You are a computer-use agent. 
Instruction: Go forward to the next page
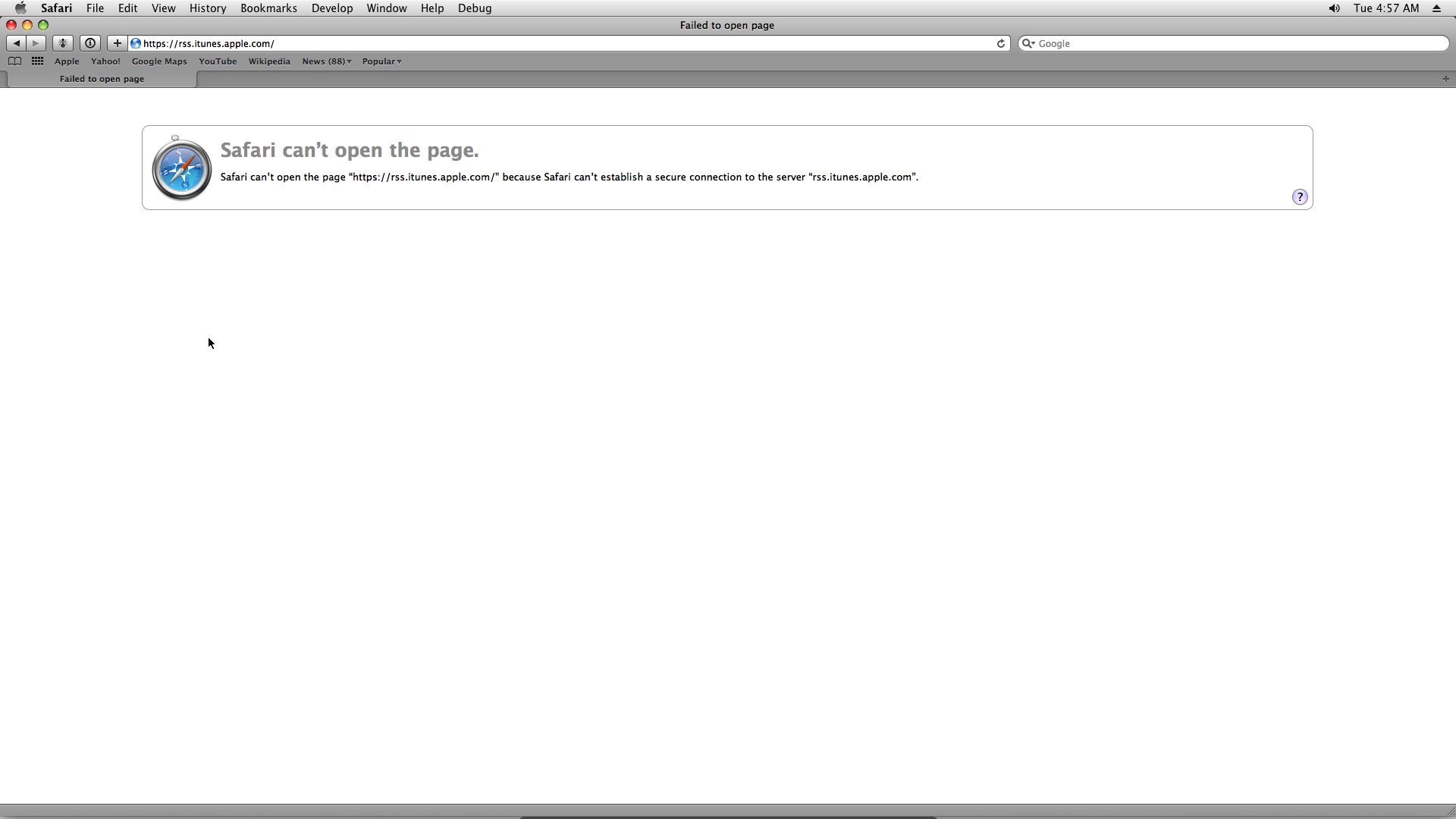click(36, 43)
